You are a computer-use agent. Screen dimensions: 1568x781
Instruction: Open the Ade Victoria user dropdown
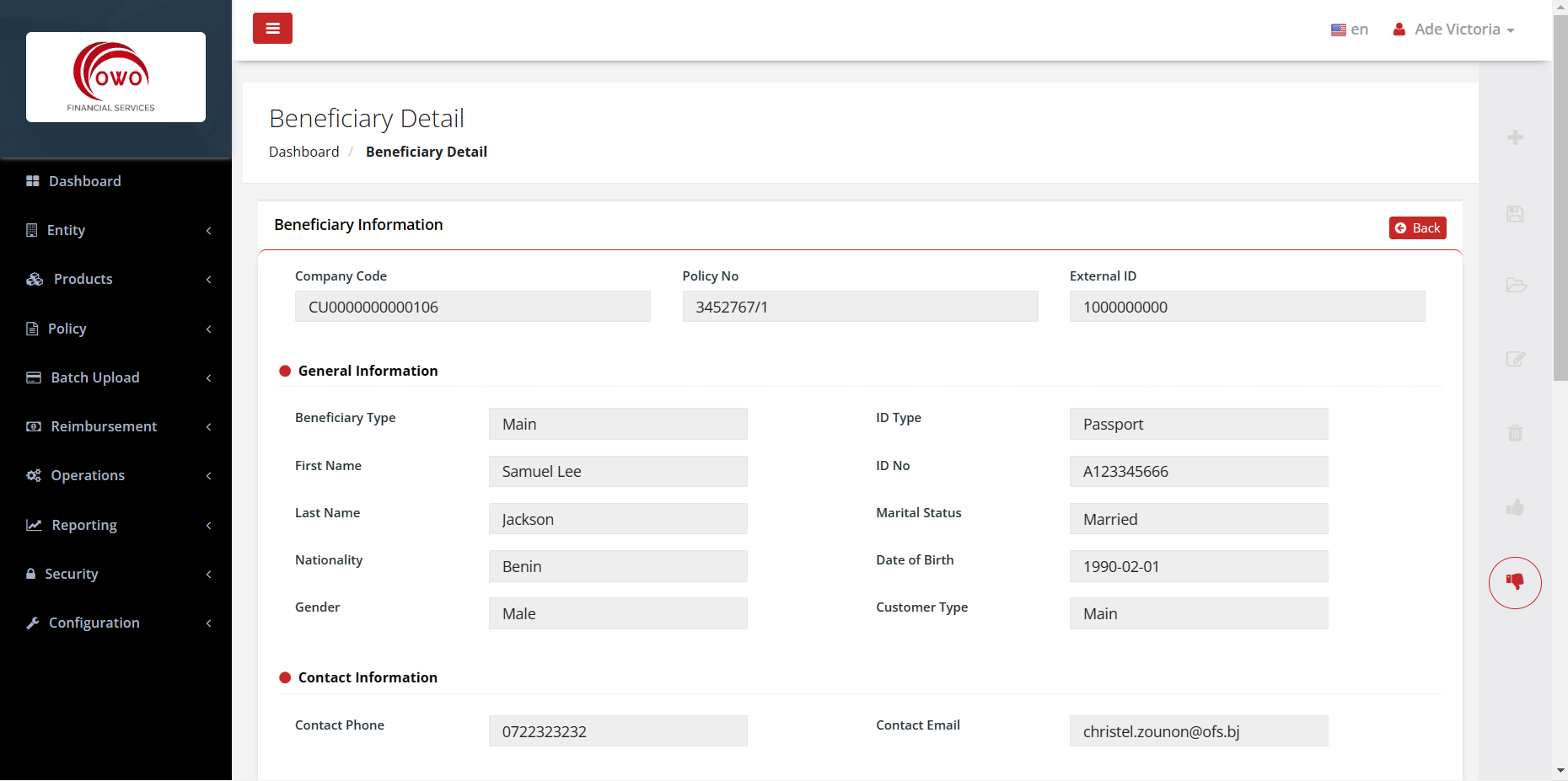pyautogui.click(x=1454, y=29)
